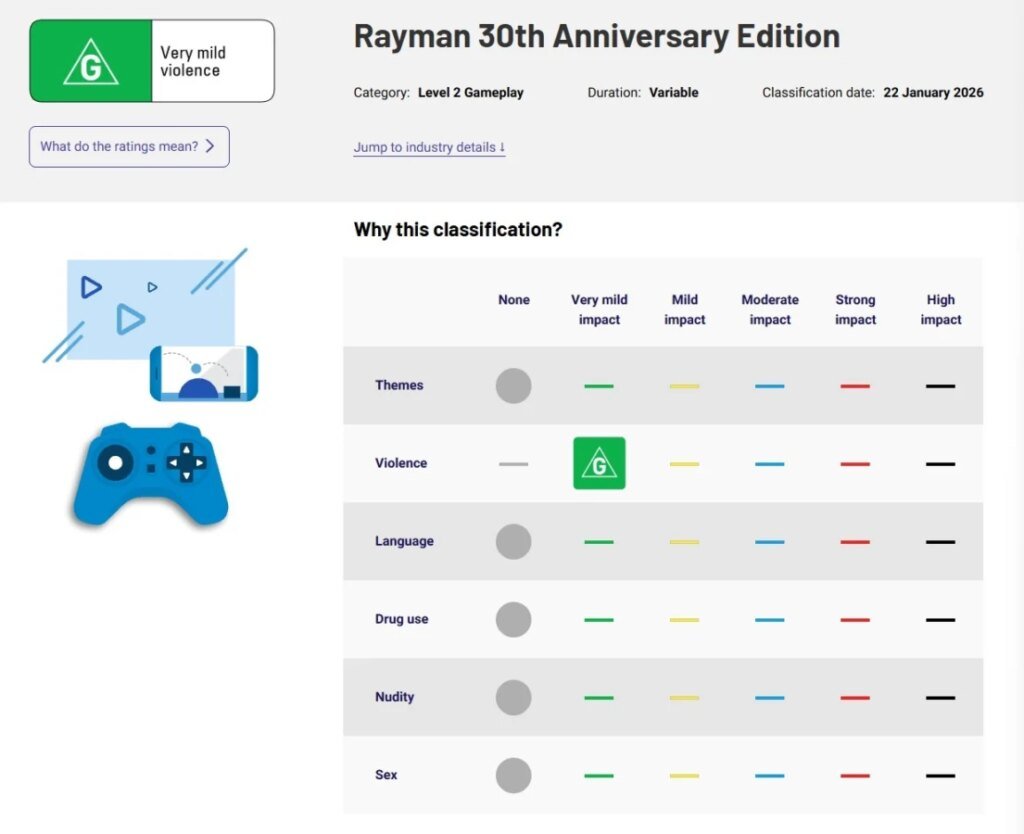
Task: Click the grey None circle for Language
Action: pos(513,542)
